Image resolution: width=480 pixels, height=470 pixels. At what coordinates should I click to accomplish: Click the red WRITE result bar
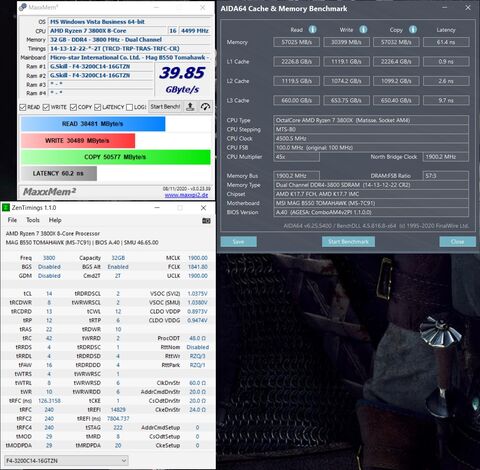tap(78, 141)
